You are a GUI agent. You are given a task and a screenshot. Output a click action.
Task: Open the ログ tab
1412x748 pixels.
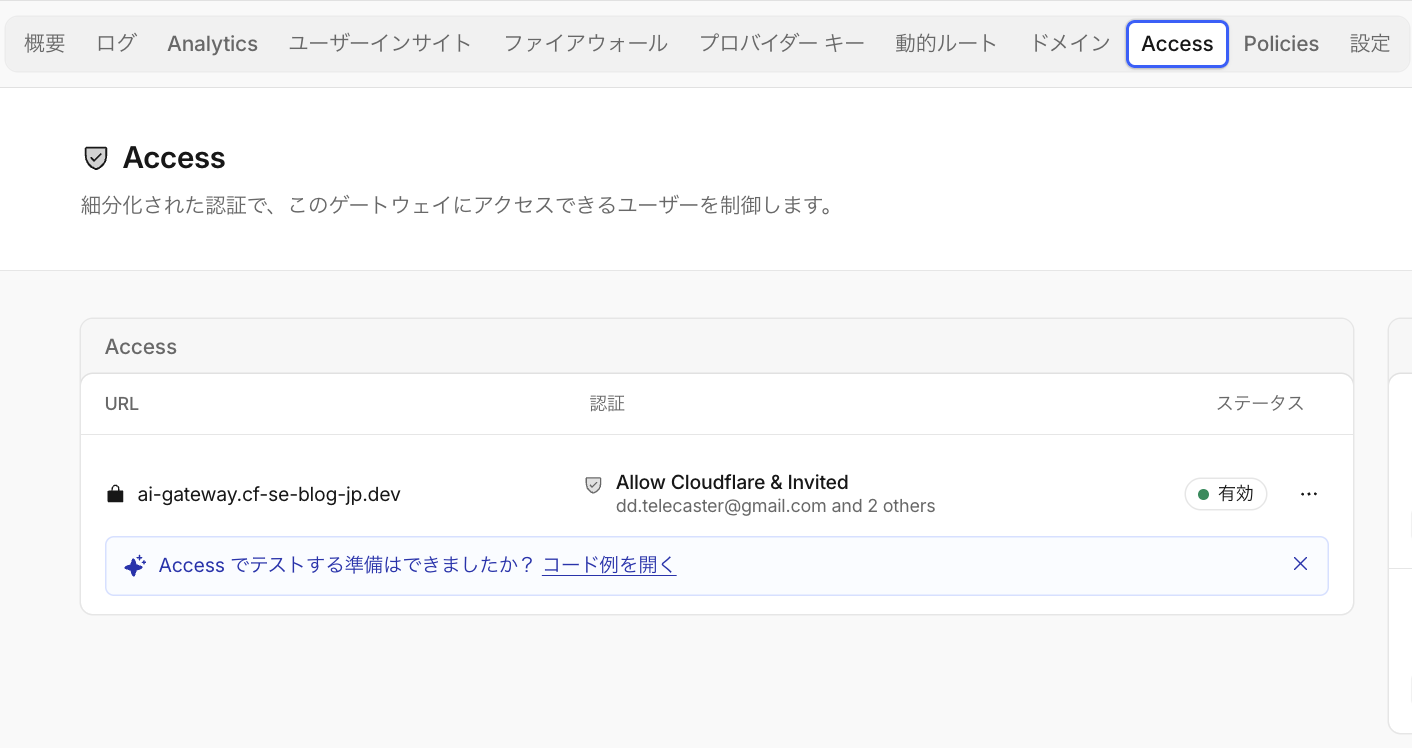[x=116, y=44]
